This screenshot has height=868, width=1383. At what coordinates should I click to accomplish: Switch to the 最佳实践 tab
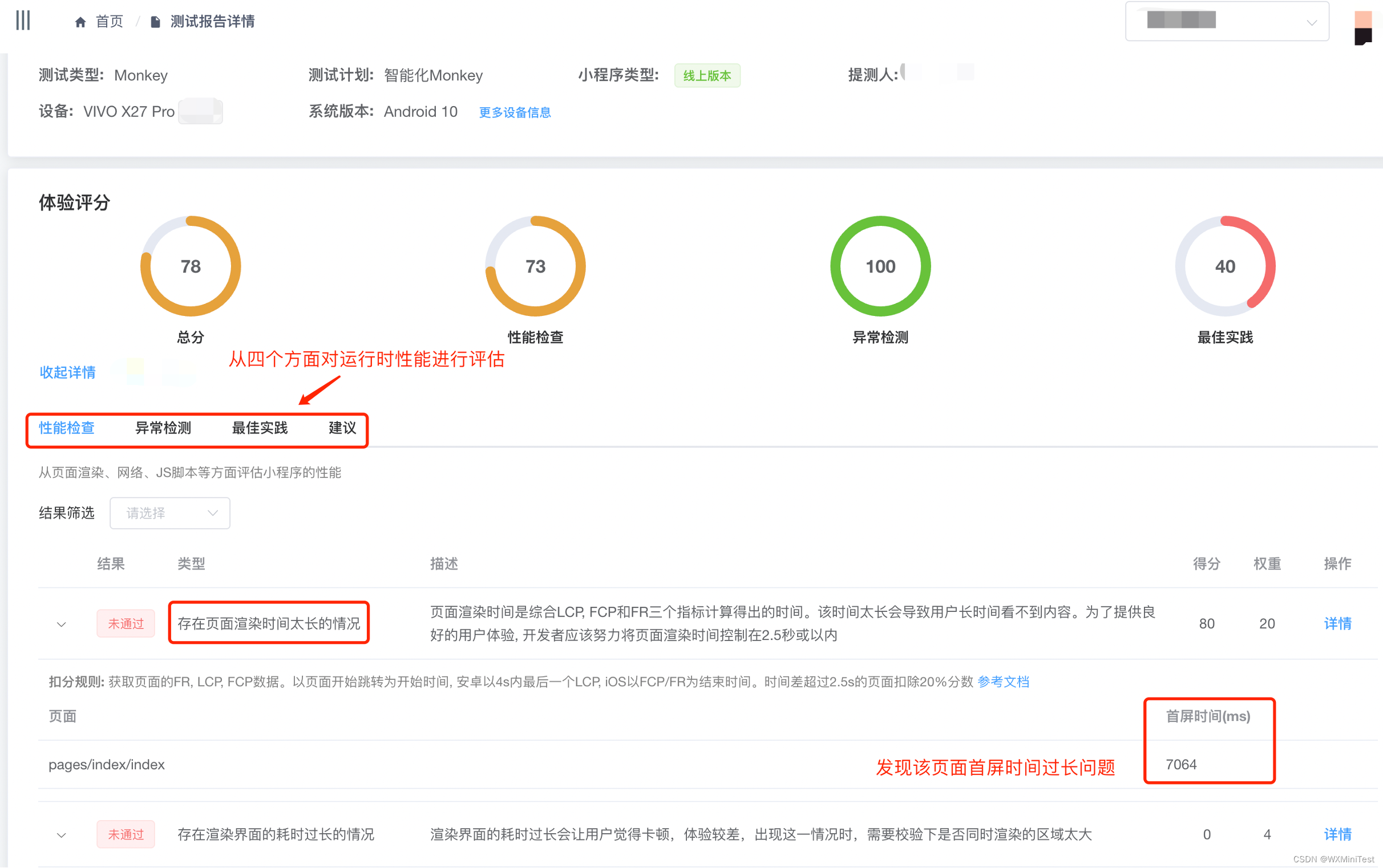tap(260, 428)
